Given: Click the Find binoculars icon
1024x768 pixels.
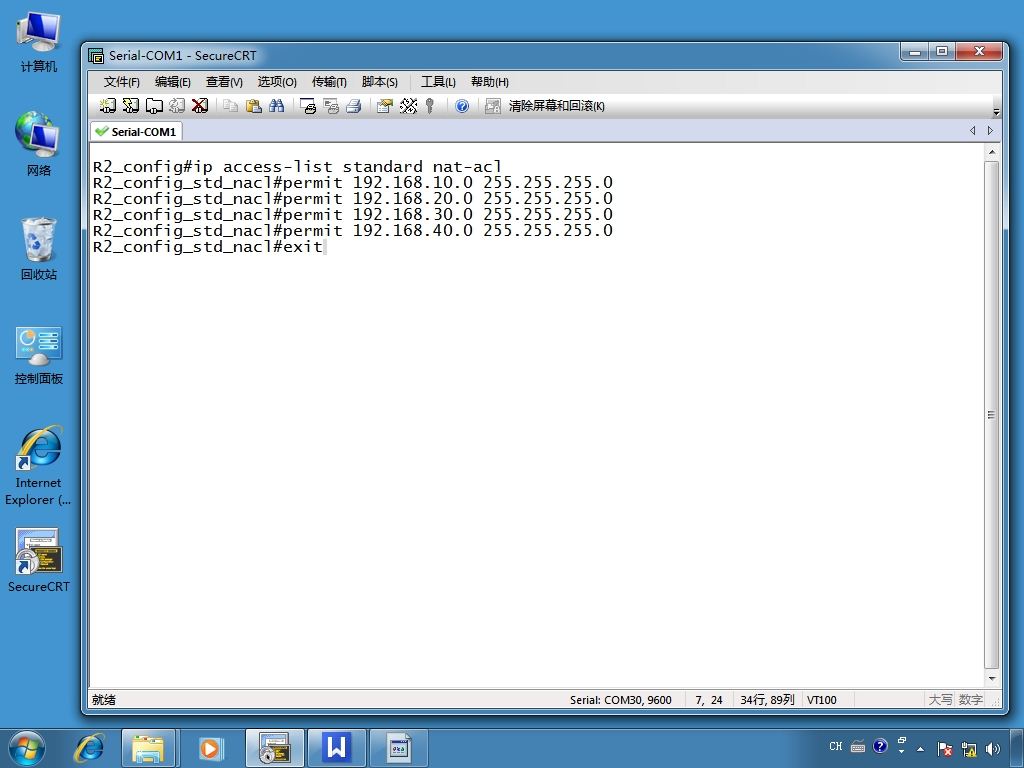Looking at the screenshot, I should pyautogui.click(x=276, y=106).
